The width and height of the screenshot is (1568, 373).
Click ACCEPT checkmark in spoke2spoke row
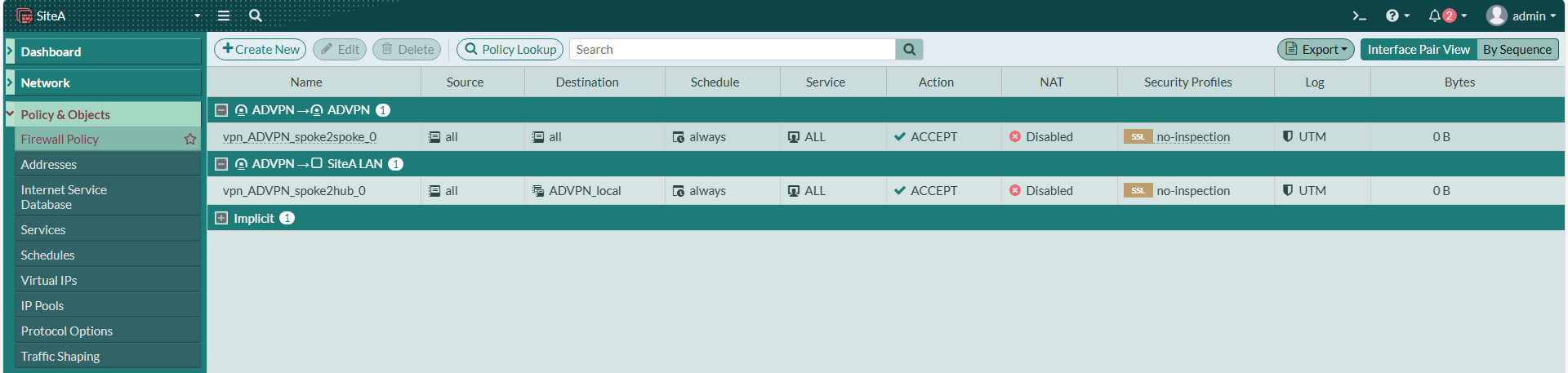pyautogui.click(x=900, y=137)
